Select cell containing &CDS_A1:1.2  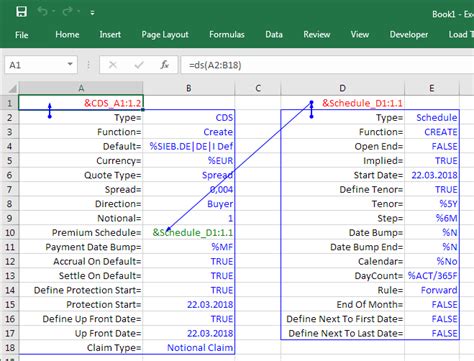(x=81, y=103)
